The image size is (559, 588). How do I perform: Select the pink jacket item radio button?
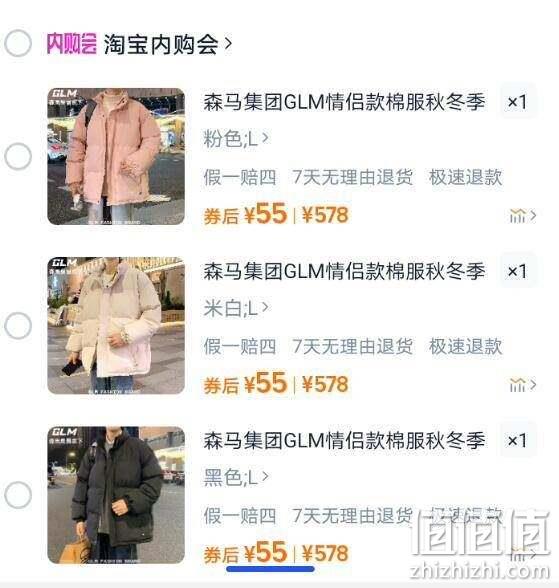(18, 156)
